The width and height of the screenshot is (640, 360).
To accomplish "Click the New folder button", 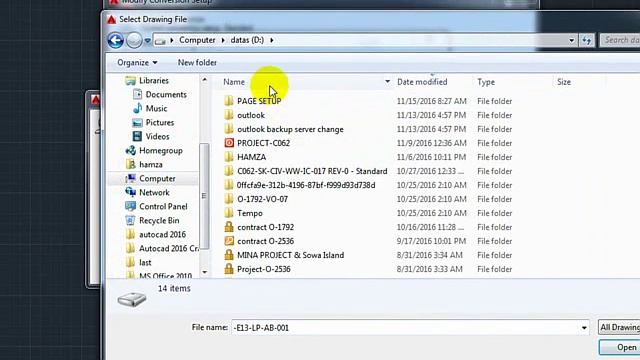I will click(x=197, y=62).
